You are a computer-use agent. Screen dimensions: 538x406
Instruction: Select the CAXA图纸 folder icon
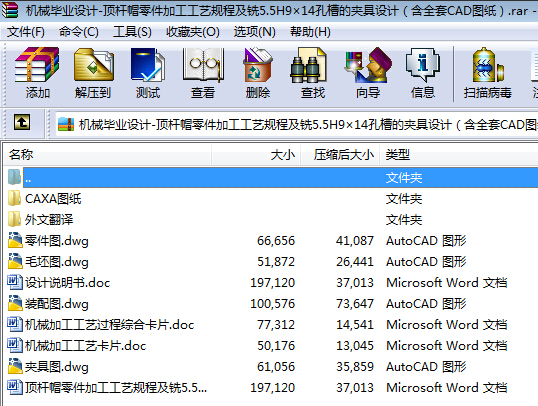point(14,198)
